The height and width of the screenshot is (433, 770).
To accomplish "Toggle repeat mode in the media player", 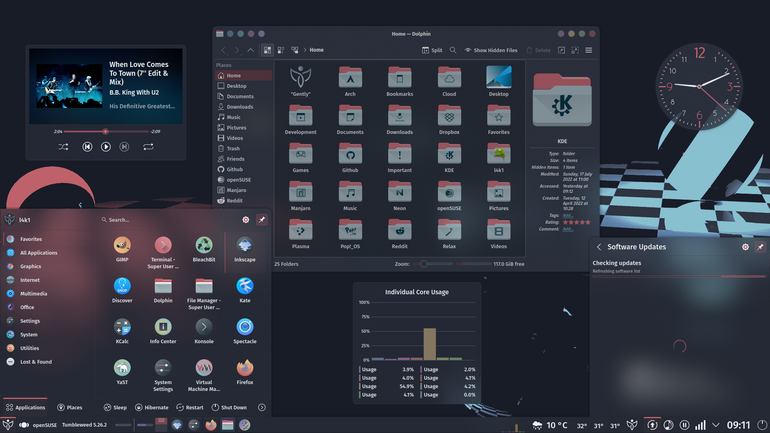I will click(x=148, y=147).
